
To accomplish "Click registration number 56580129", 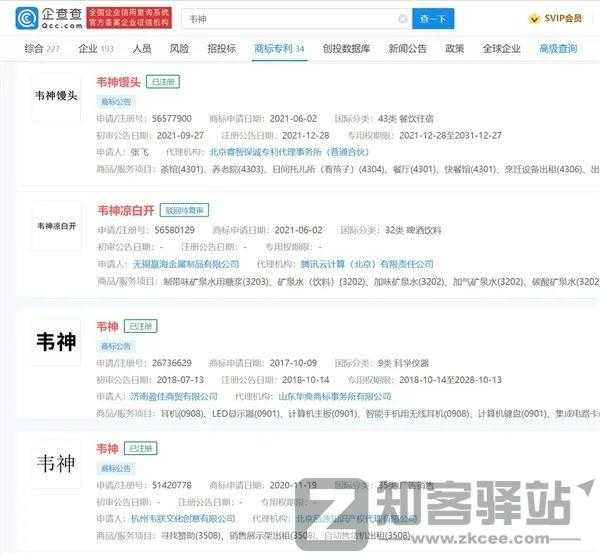I will [x=174, y=230].
